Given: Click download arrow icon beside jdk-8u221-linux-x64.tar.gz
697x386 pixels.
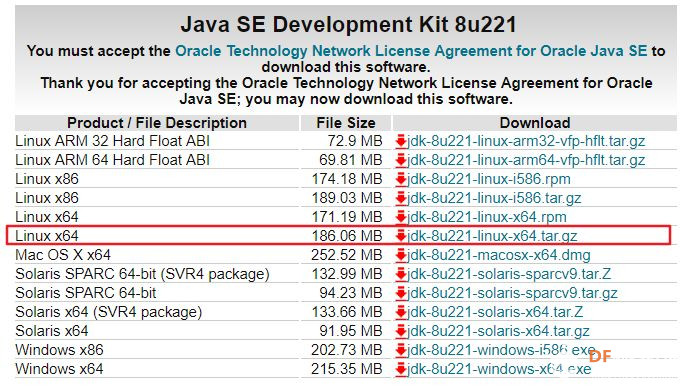Looking at the screenshot, I should 401,236.
